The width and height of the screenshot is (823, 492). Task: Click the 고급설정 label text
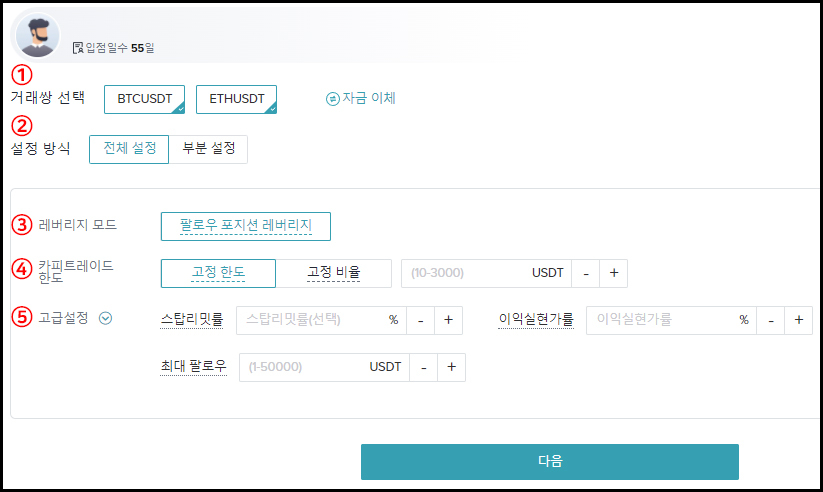pyautogui.click(x=63, y=318)
